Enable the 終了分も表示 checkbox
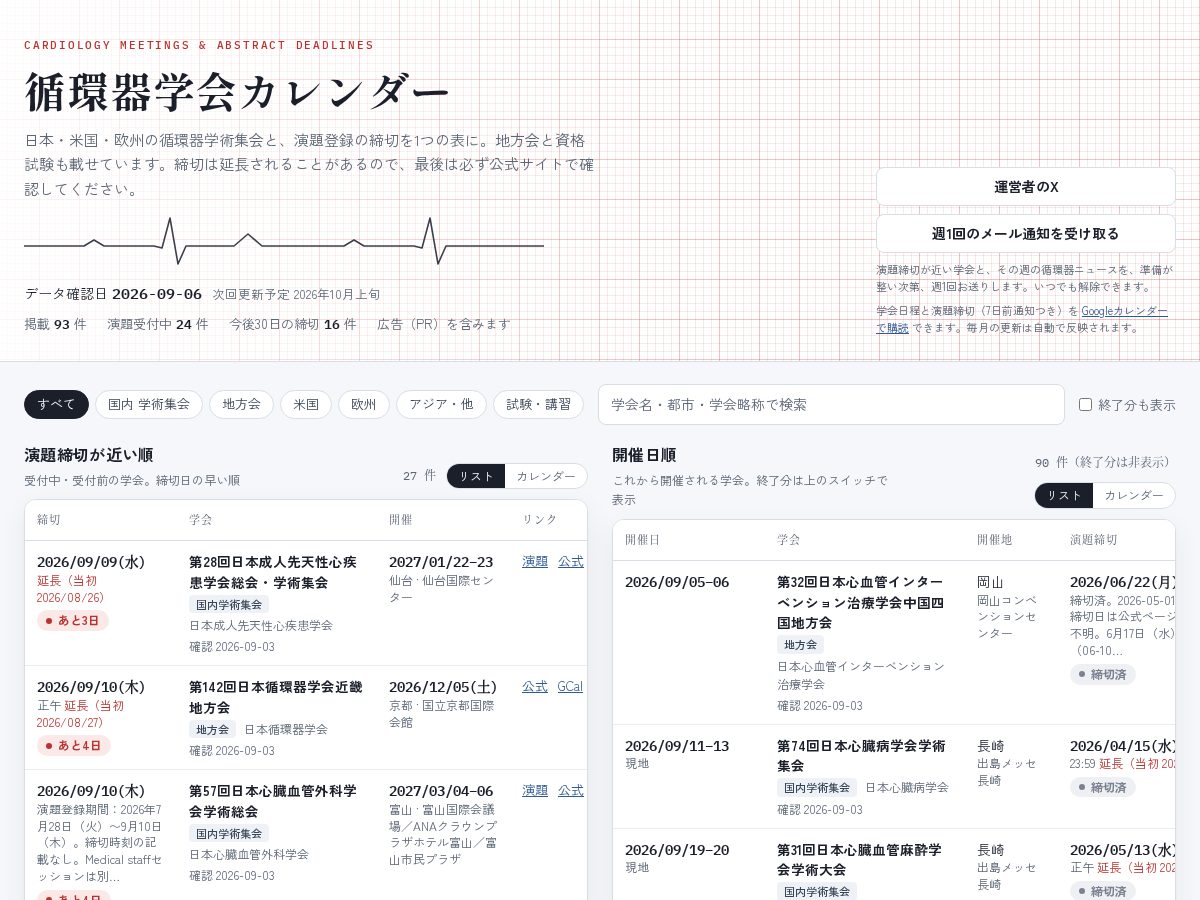The image size is (1200, 900). 1085,405
